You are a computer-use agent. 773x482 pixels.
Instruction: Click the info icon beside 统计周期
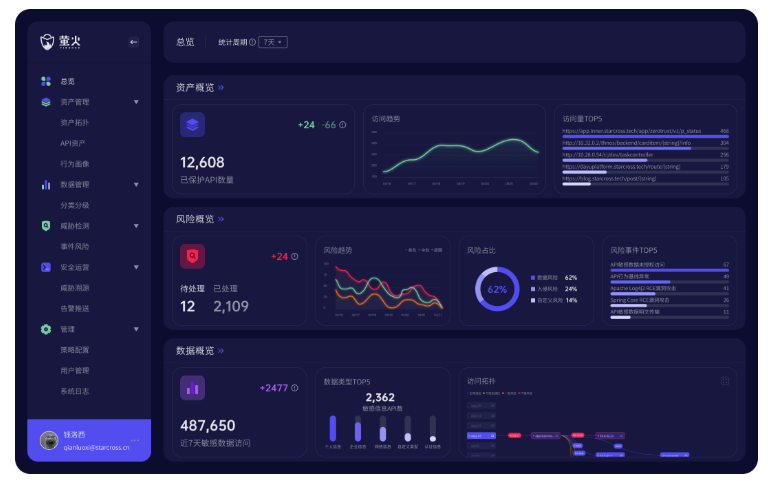(x=252, y=42)
